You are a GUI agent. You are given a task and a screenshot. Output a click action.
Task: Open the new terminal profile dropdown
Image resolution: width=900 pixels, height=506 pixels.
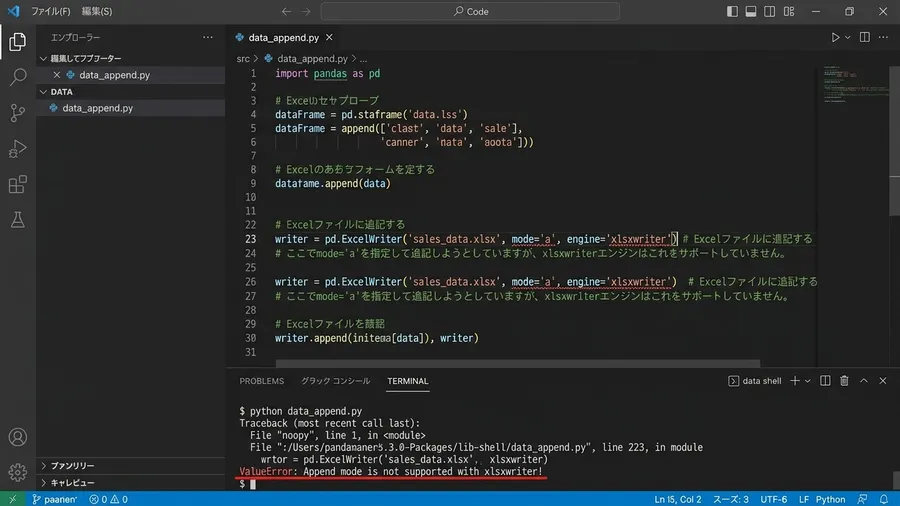808,381
